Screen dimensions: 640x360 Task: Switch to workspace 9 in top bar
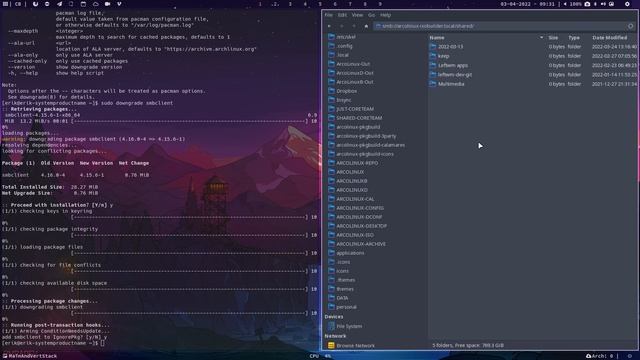pos(380,4)
